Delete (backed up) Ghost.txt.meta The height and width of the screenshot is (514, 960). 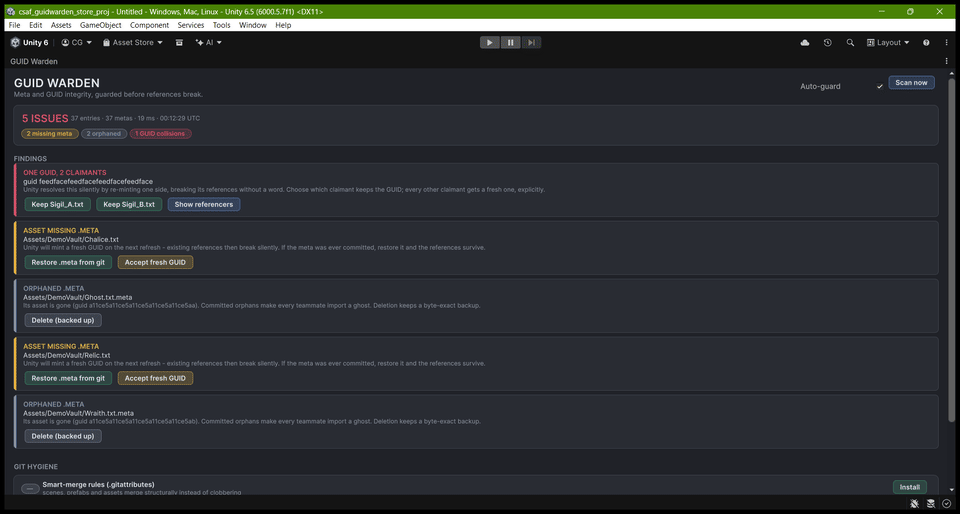tap(63, 320)
